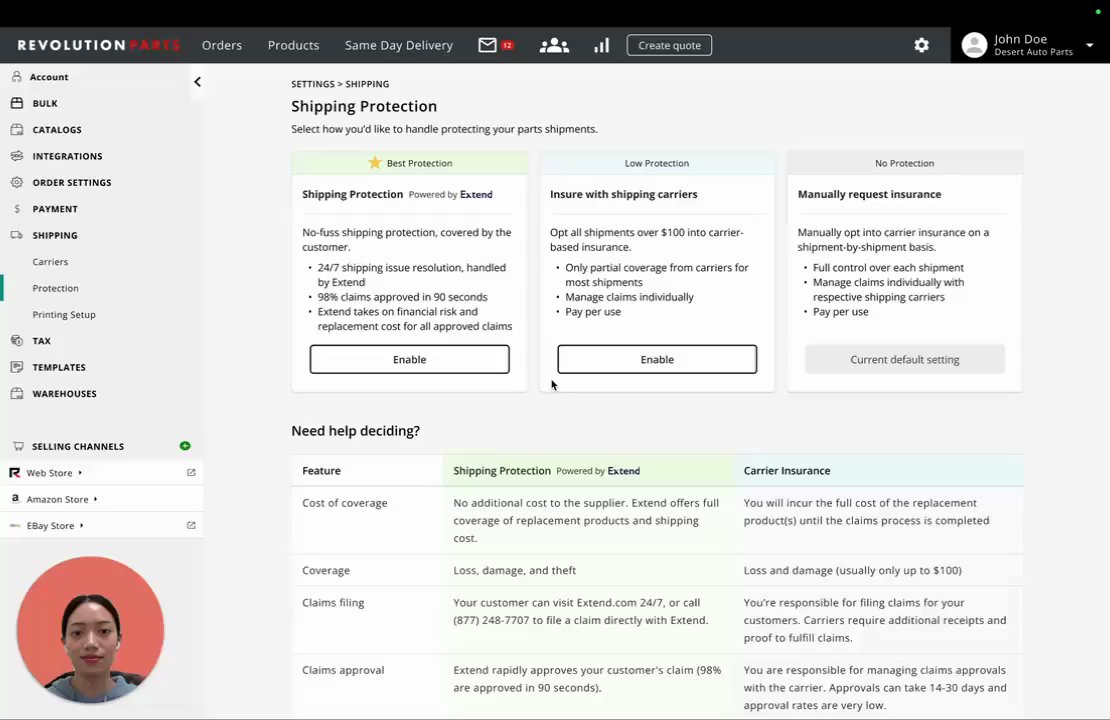Expand the Web Store channel
Screen dimensions: 1110x720
tap(80, 472)
